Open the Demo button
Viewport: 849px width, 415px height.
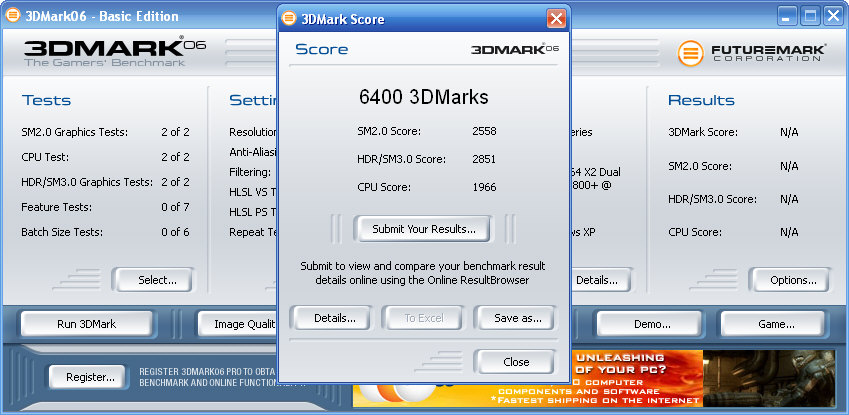pos(652,325)
